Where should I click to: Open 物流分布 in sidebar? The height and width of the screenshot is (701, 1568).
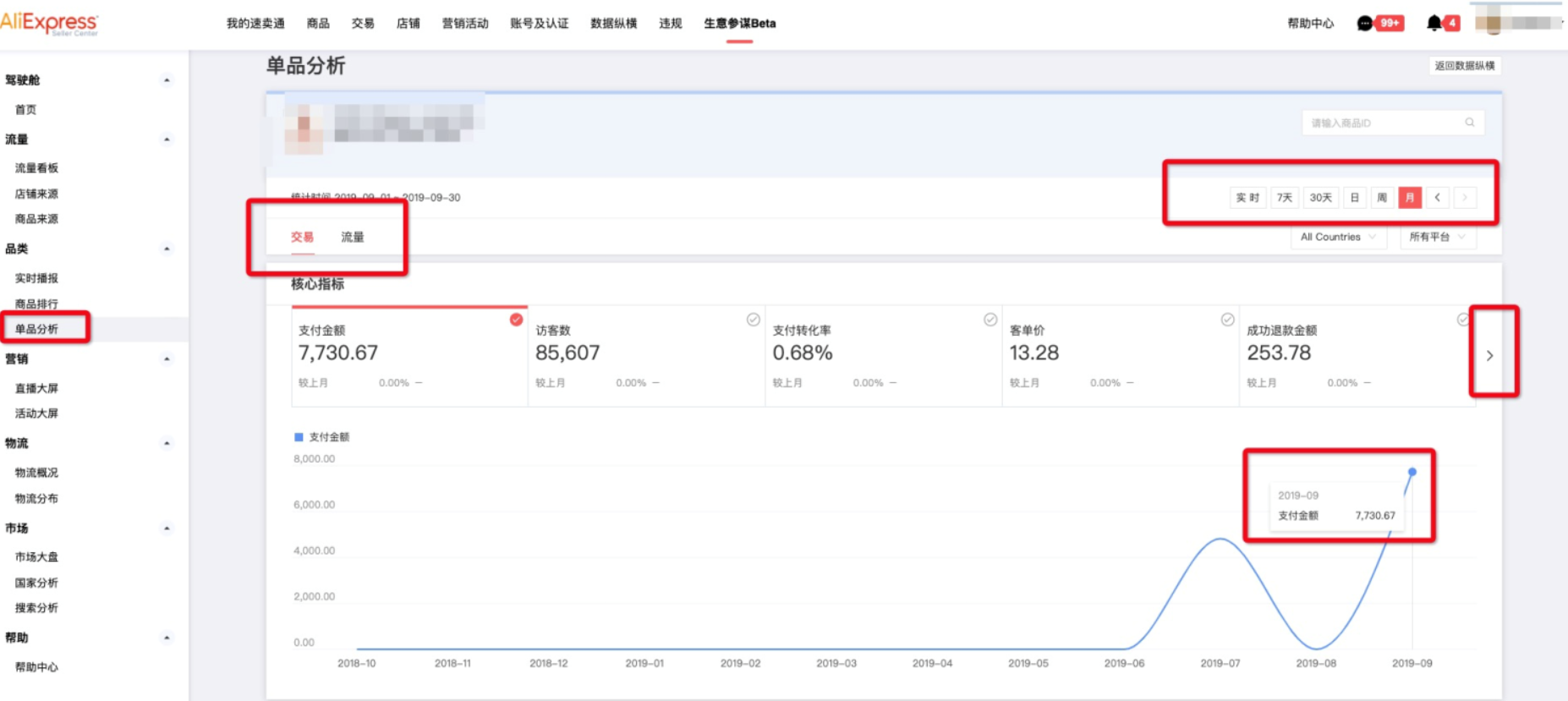pyautogui.click(x=36, y=498)
